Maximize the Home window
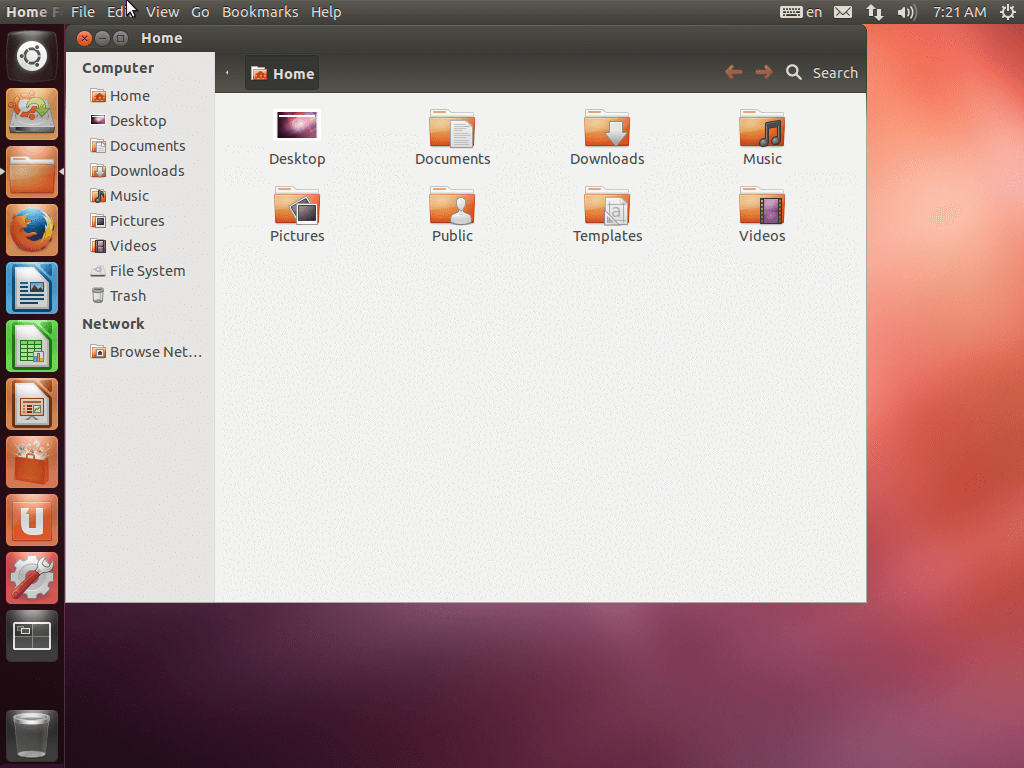 tap(121, 39)
